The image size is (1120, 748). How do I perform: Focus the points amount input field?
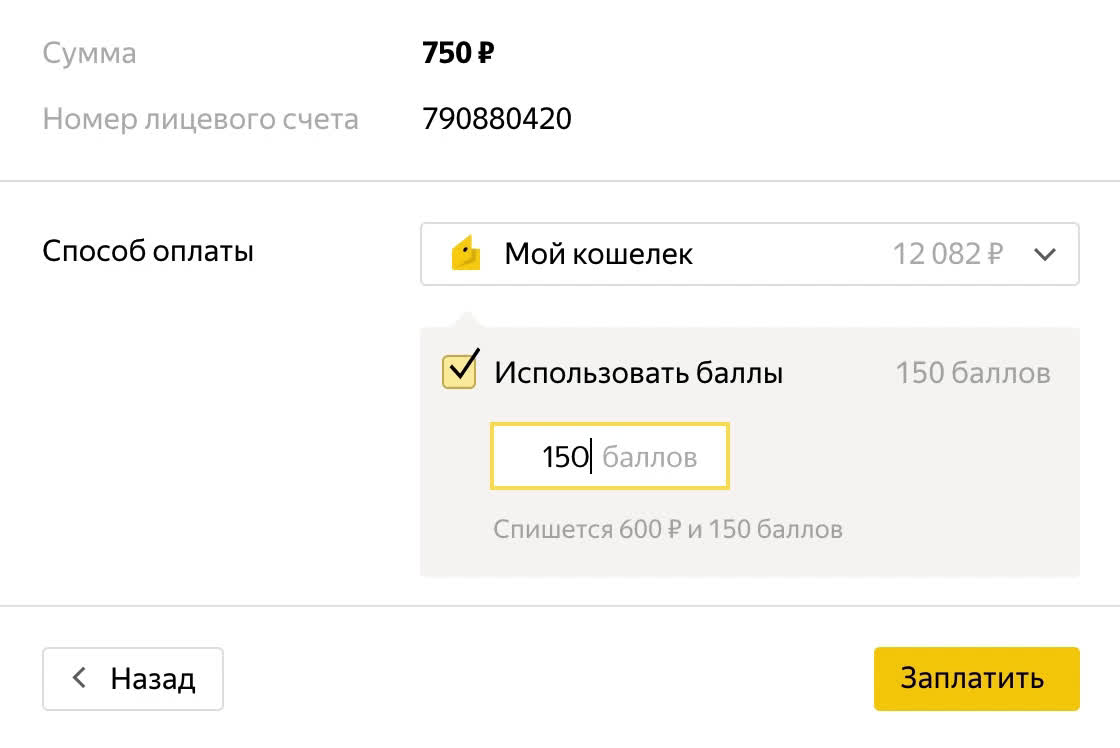609,457
